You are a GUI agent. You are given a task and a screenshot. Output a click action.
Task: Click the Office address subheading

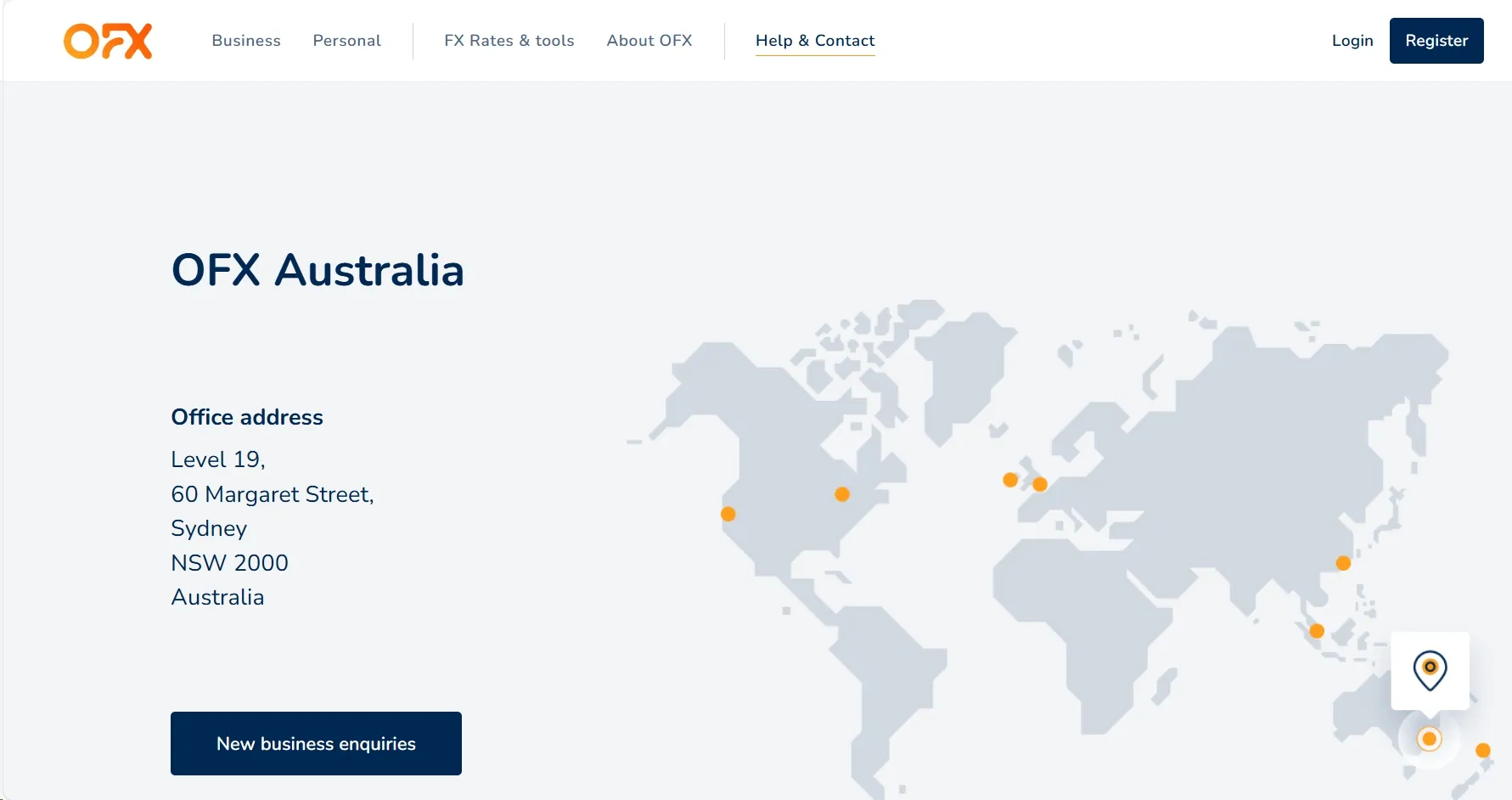[x=247, y=417]
